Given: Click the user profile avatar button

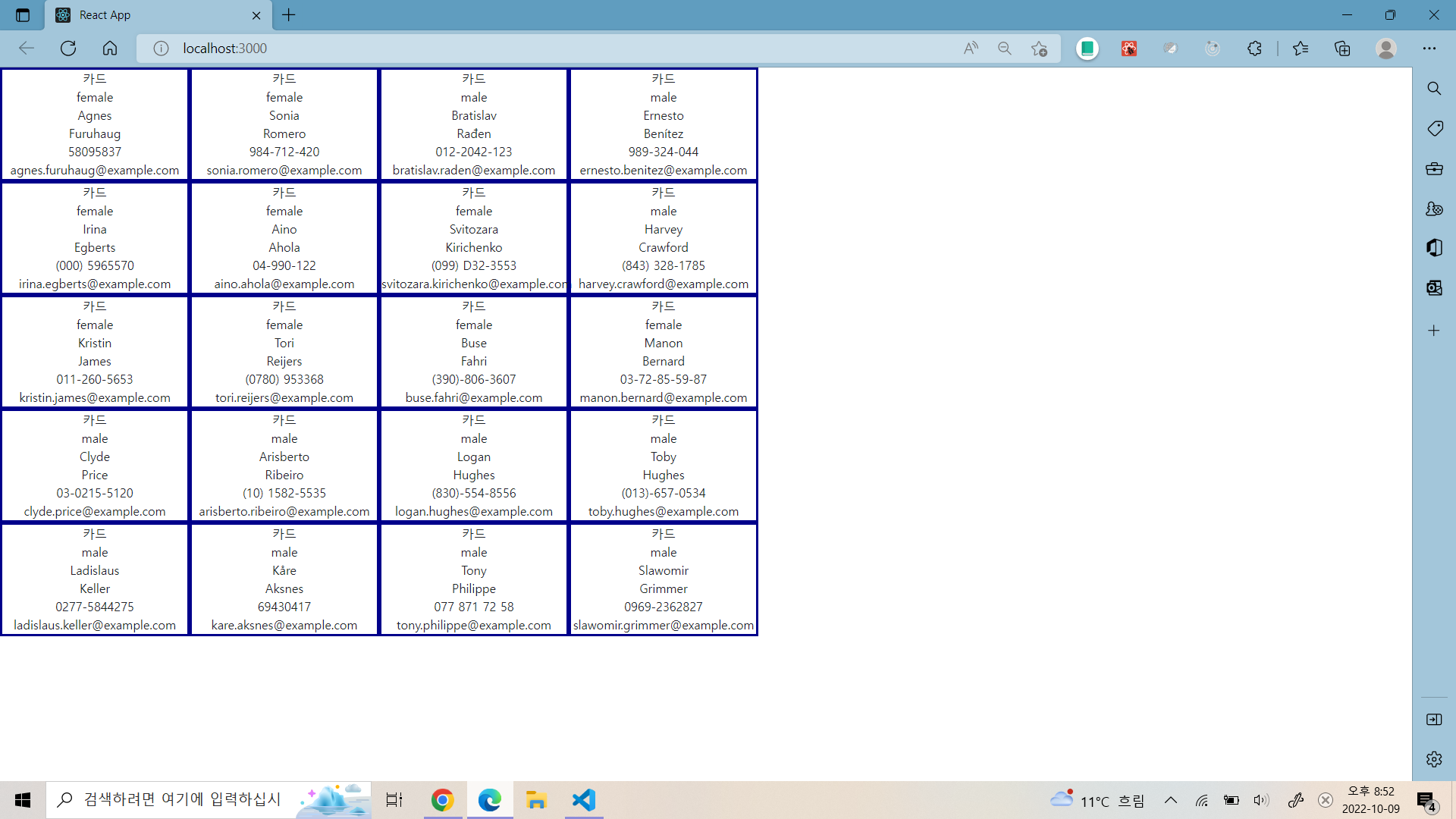Looking at the screenshot, I should [1386, 49].
